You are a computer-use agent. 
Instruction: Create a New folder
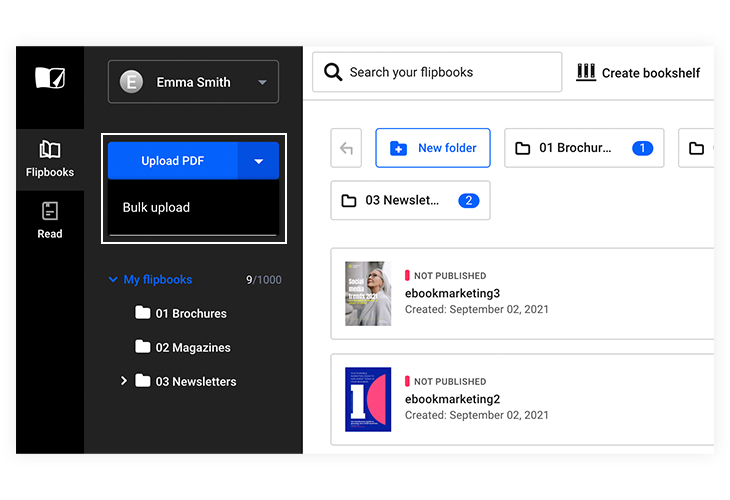tap(433, 148)
